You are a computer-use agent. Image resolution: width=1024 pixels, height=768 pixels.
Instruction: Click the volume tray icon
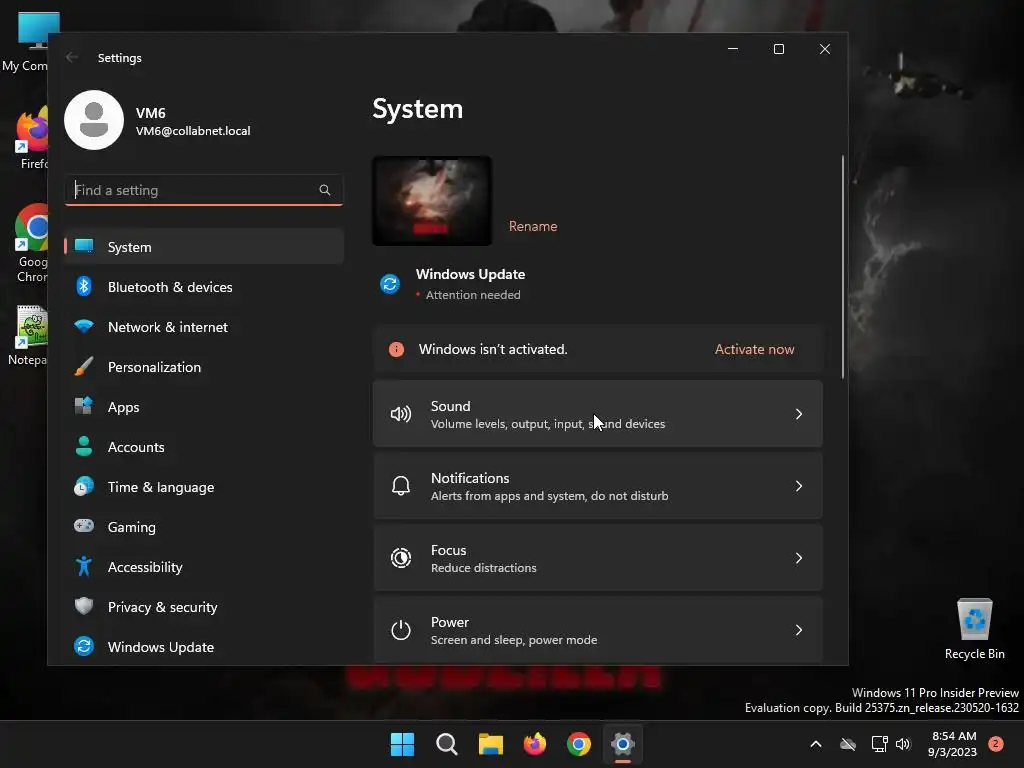pyautogui.click(x=903, y=744)
